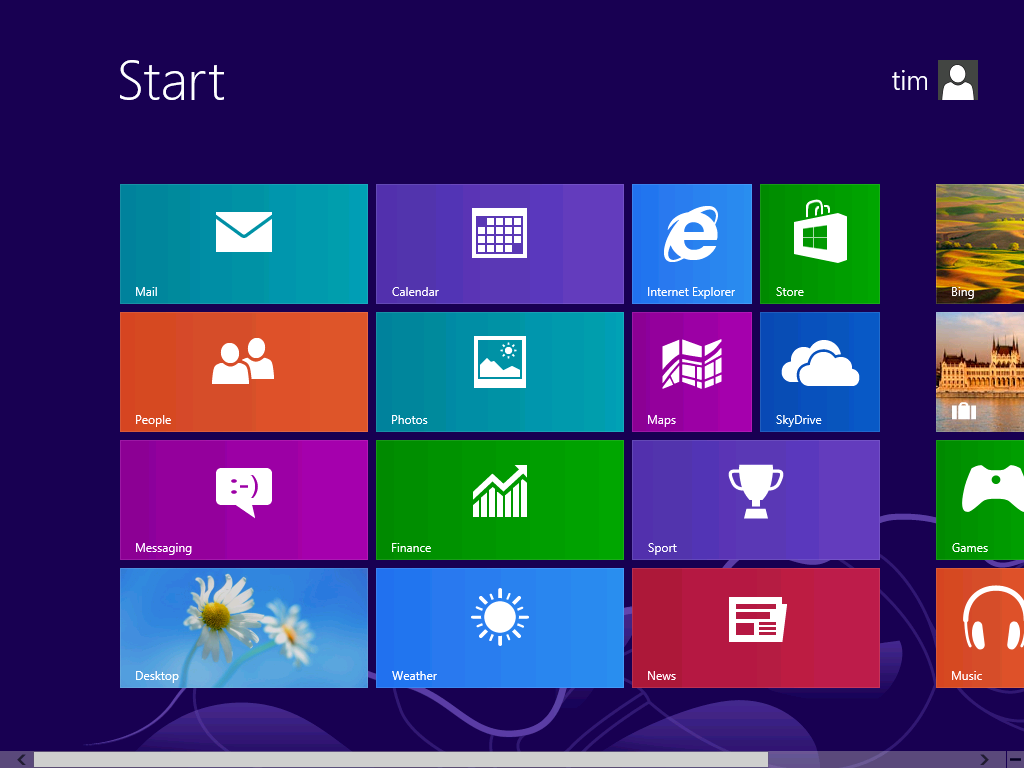Launch Internet Explorer
Viewport: 1024px width, 768px height.
click(x=691, y=243)
